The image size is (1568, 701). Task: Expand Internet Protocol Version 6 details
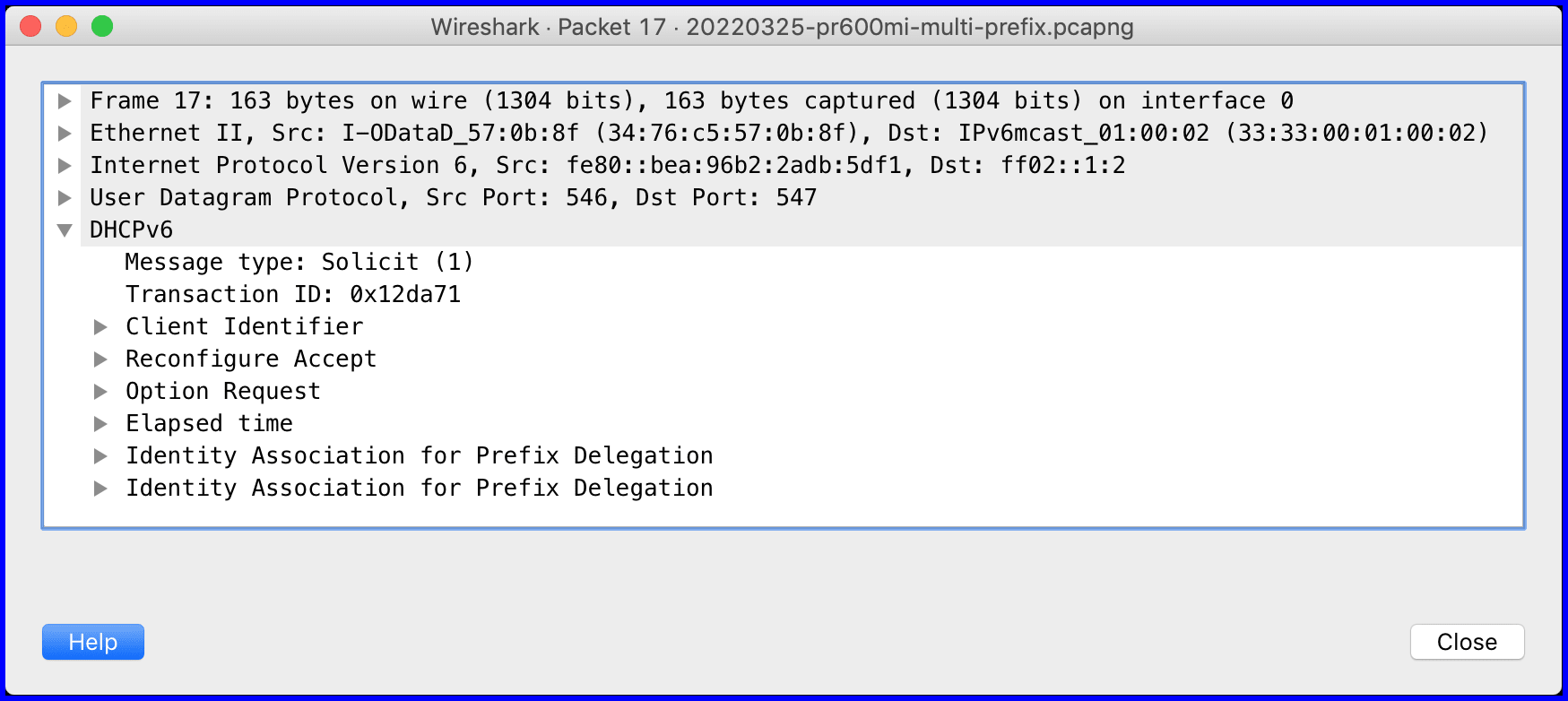pos(65,166)
